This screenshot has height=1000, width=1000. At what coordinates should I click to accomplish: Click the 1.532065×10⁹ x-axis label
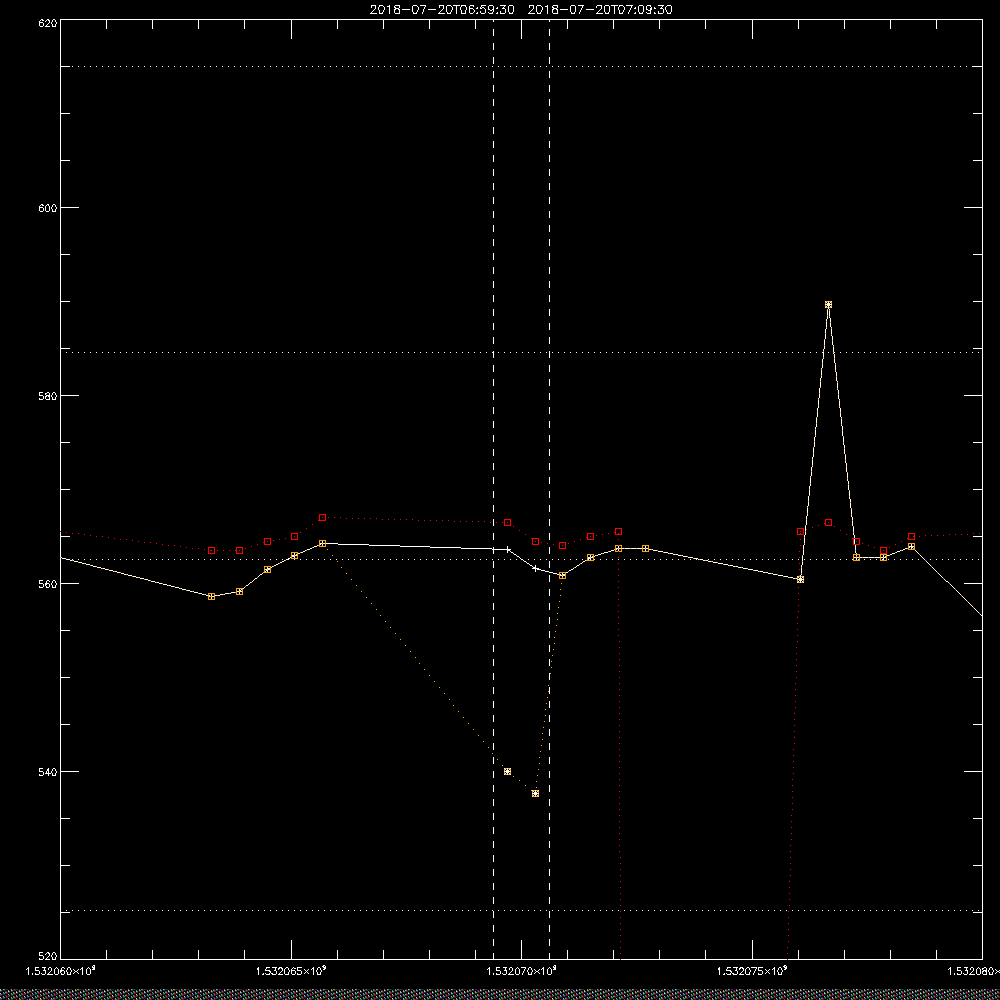pos(291,971)
